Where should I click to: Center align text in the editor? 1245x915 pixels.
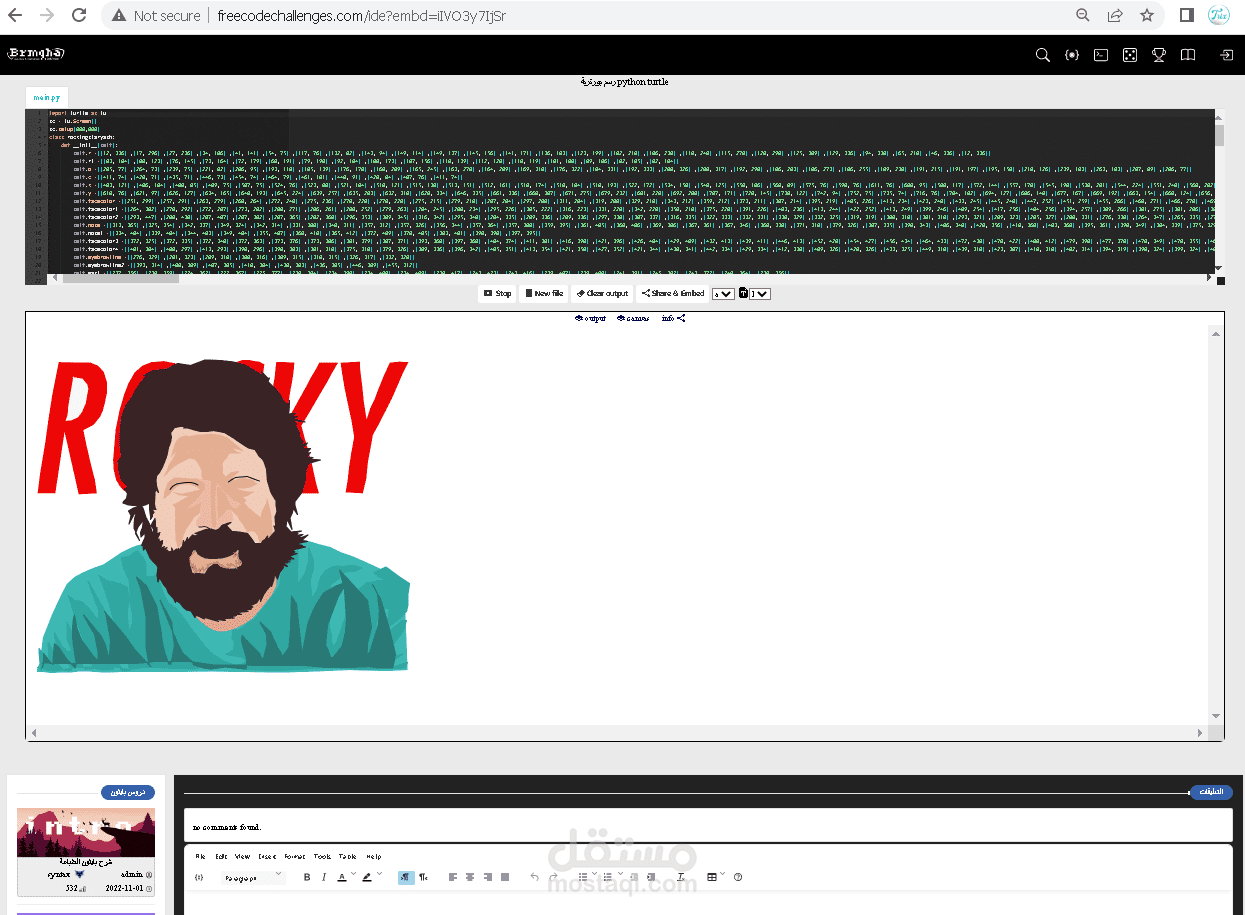(x=470, y=877)
